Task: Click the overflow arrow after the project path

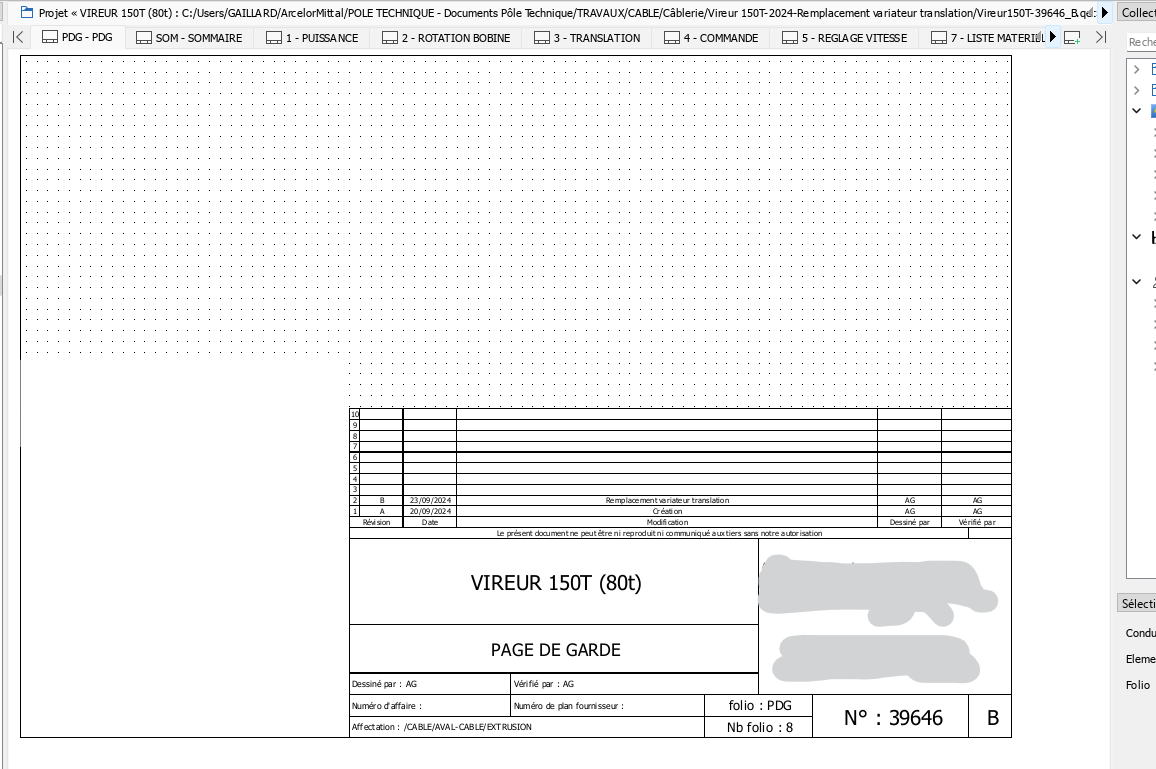Action: pyautogui.click(x=1105, y=13)
